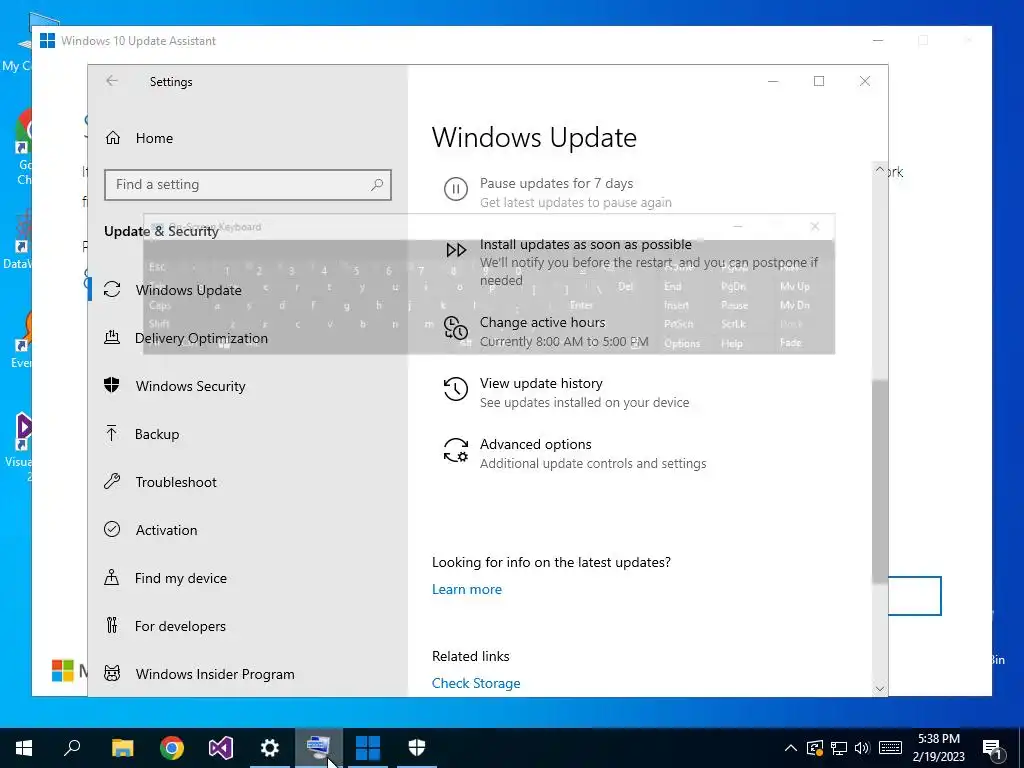1024x768 pixels.
Task: Click Options key on On-Screen Keyboard
Action: click(x=682, y=343)
